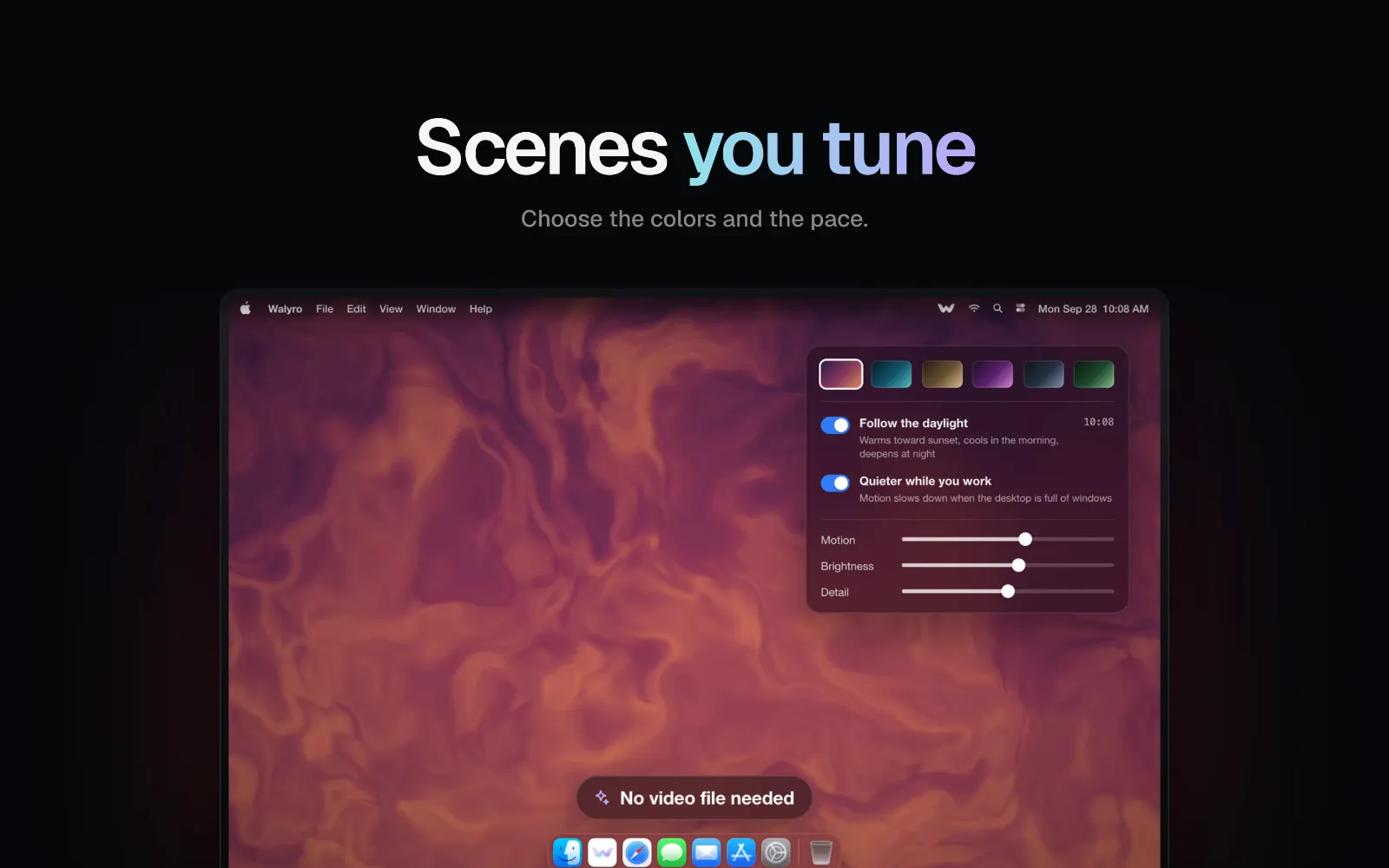Click the Scenes you tune headline
This screenshot has width=1389, height=868.
(x=696, y=149)
